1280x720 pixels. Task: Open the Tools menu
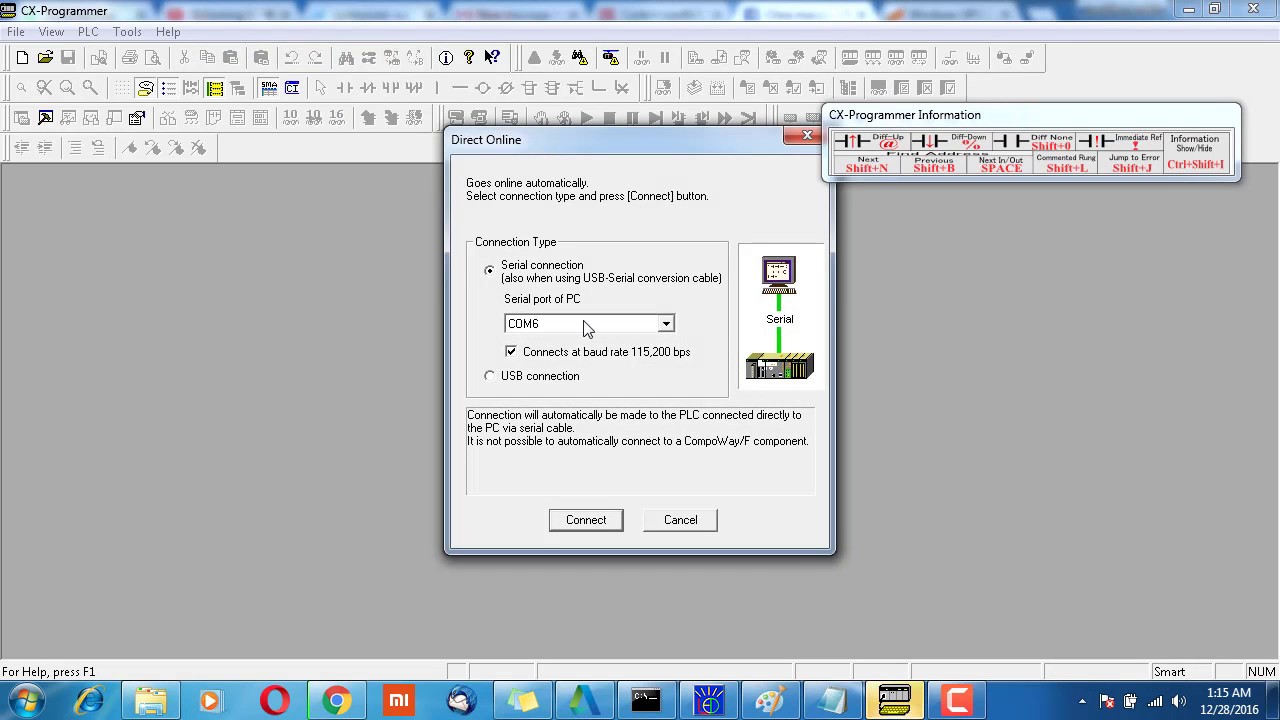[x=127, y=32]
